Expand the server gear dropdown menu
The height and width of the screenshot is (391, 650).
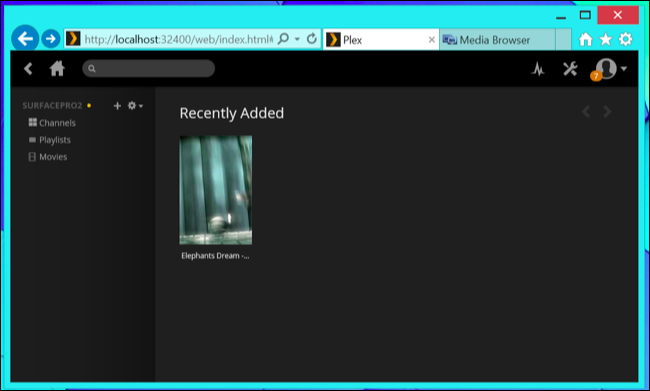[135, 106]
